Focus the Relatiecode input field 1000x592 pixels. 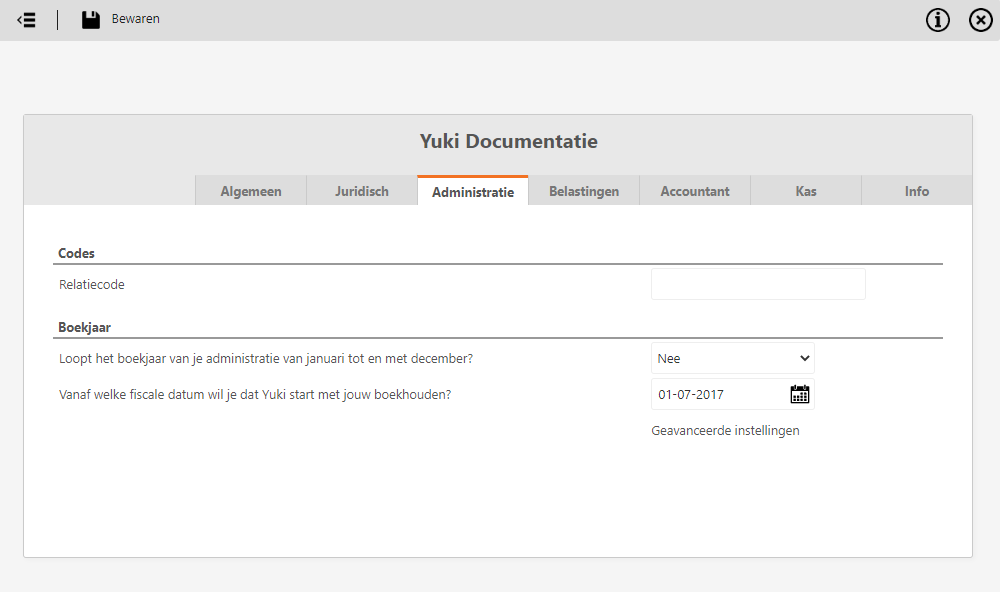(x=758, y=285)
